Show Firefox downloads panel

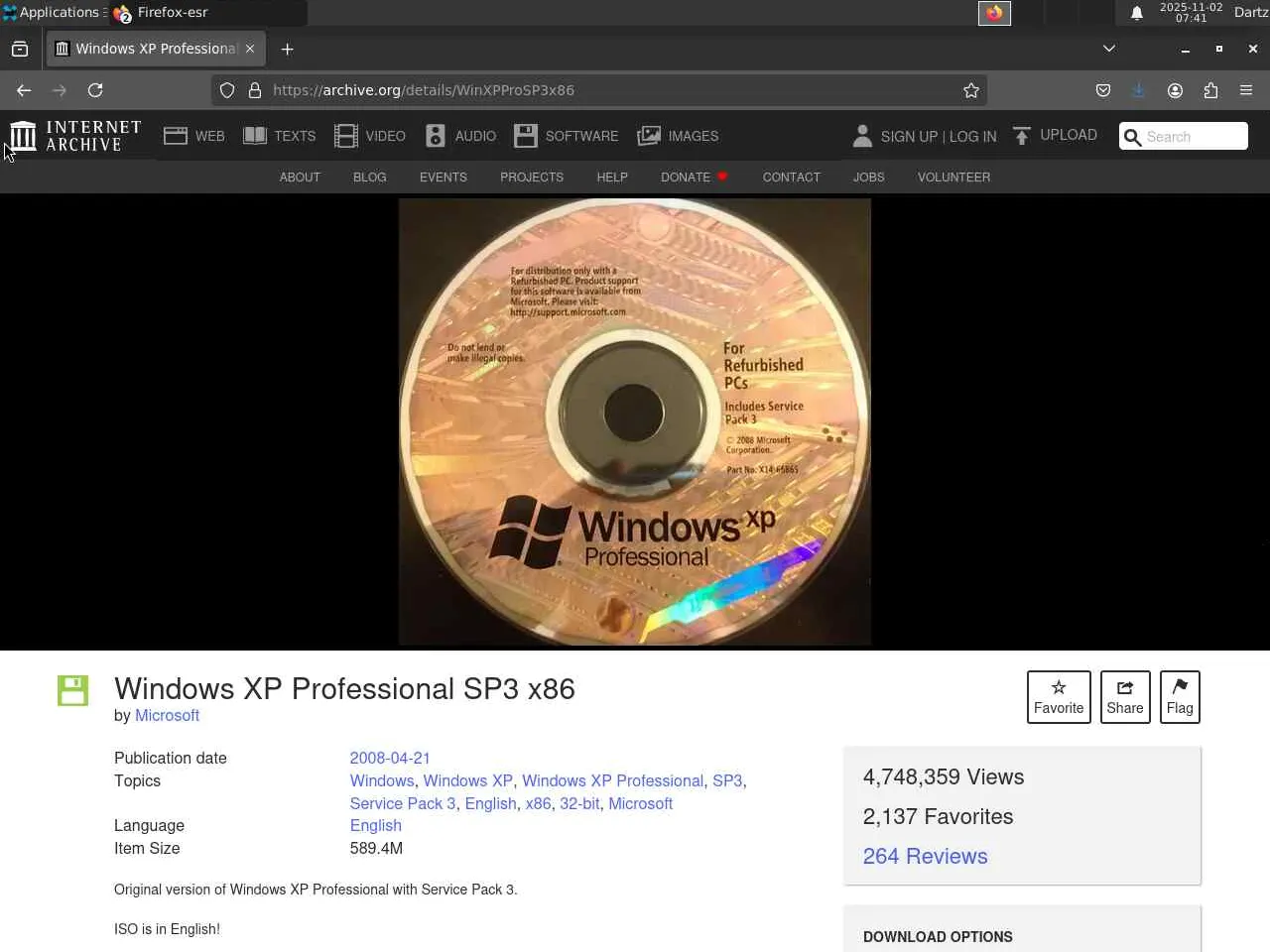tap(1138, 90)
